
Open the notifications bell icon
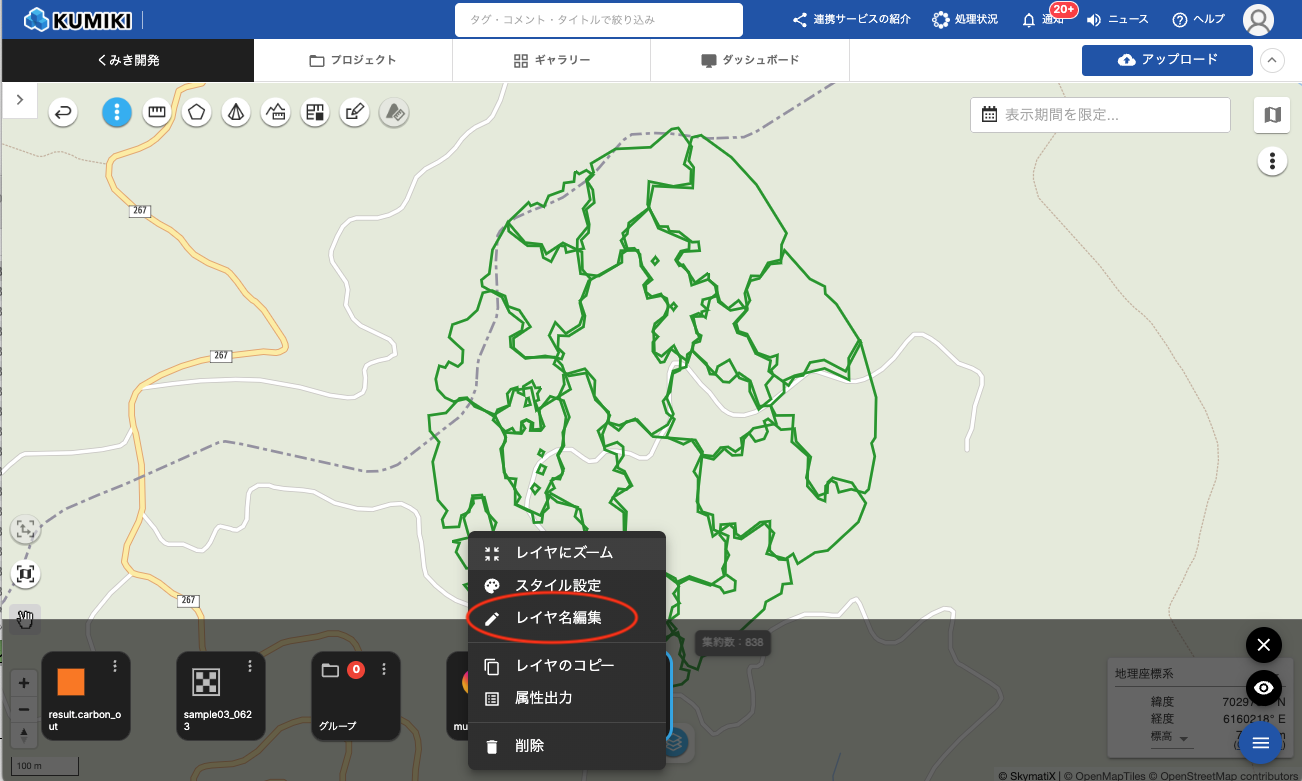coord(1028,20)
